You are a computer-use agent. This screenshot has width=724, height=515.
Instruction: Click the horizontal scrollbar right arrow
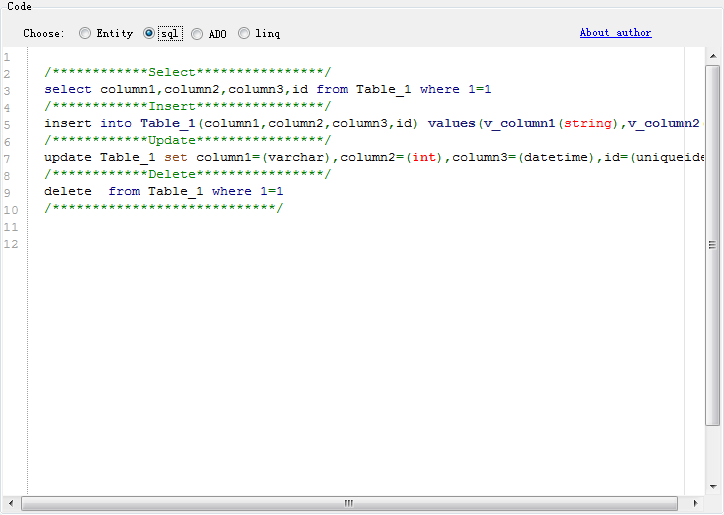click(695, 503)
